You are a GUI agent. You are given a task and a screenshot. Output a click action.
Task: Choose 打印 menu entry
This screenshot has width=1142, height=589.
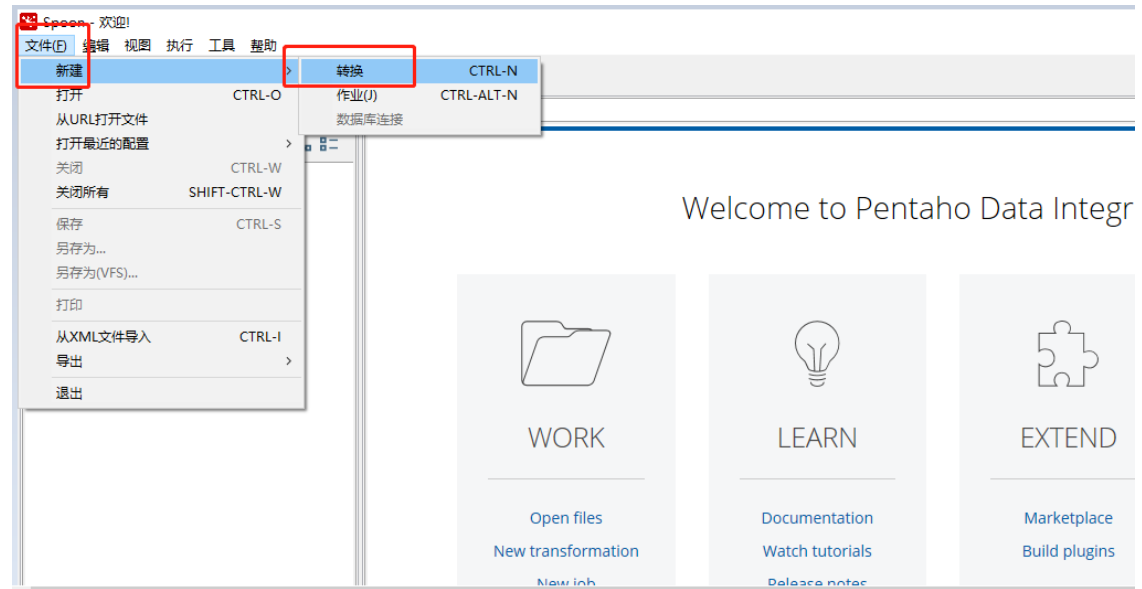point(160,305)
